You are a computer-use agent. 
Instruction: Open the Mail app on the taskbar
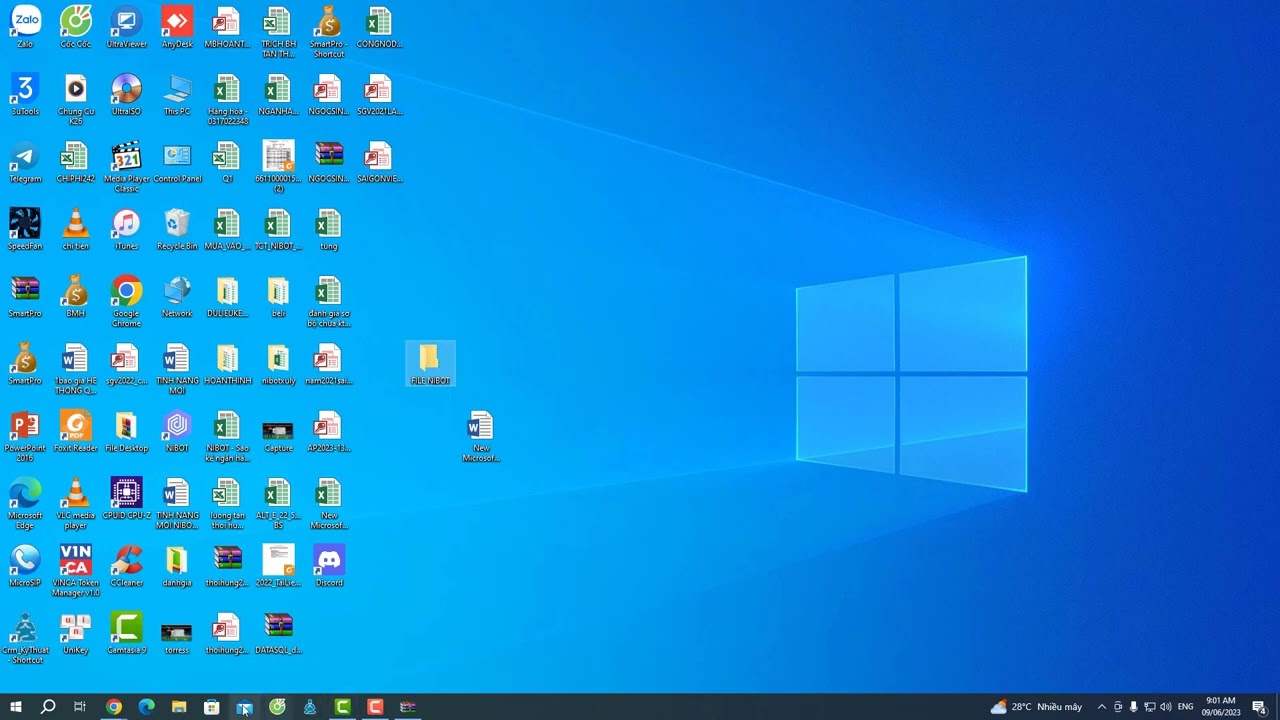pos(244,707)
